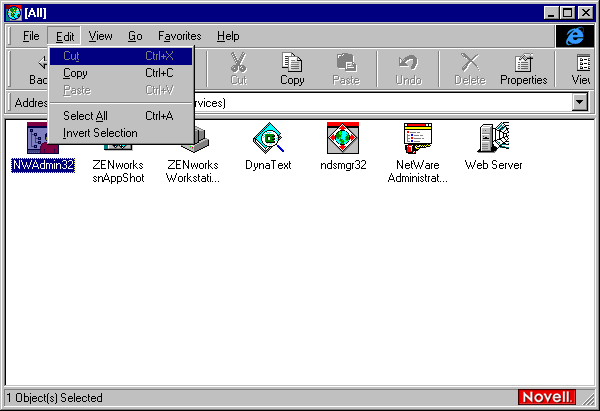Open the Favorites menu

tap(179, 36)
